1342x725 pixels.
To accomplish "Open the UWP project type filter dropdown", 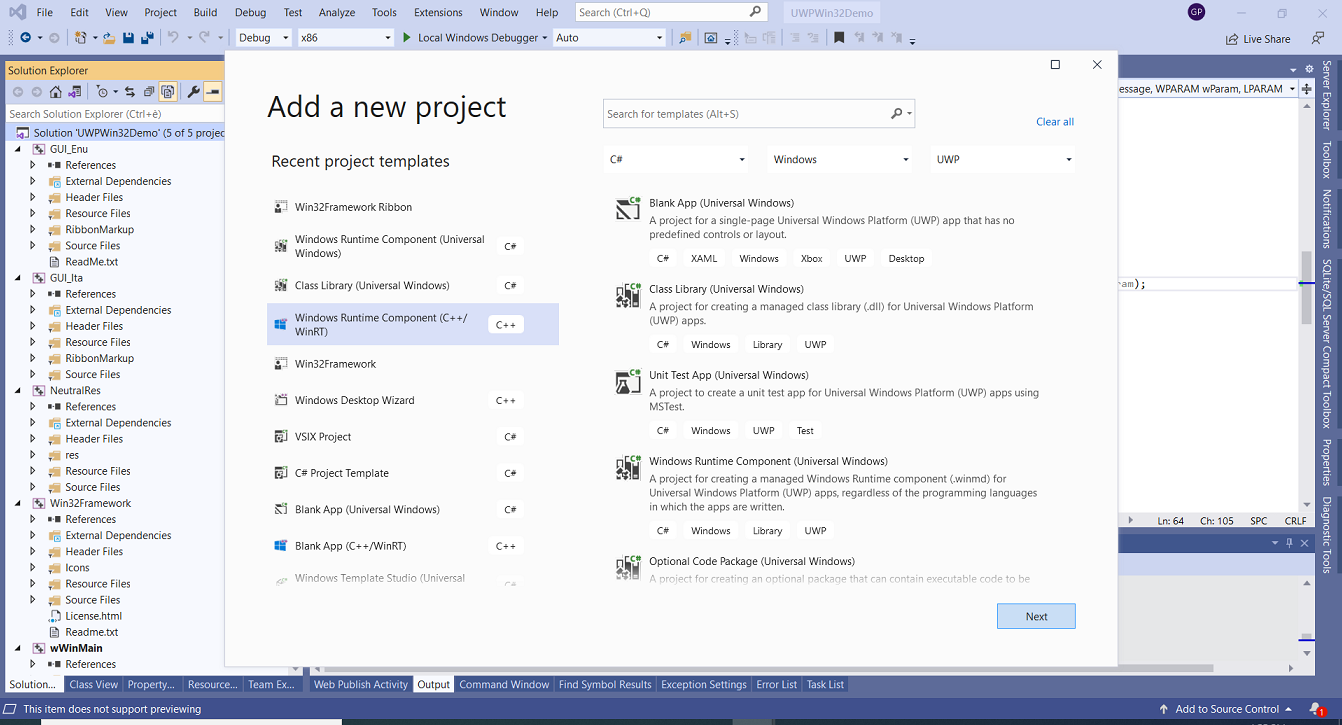I will point(1003,159).
